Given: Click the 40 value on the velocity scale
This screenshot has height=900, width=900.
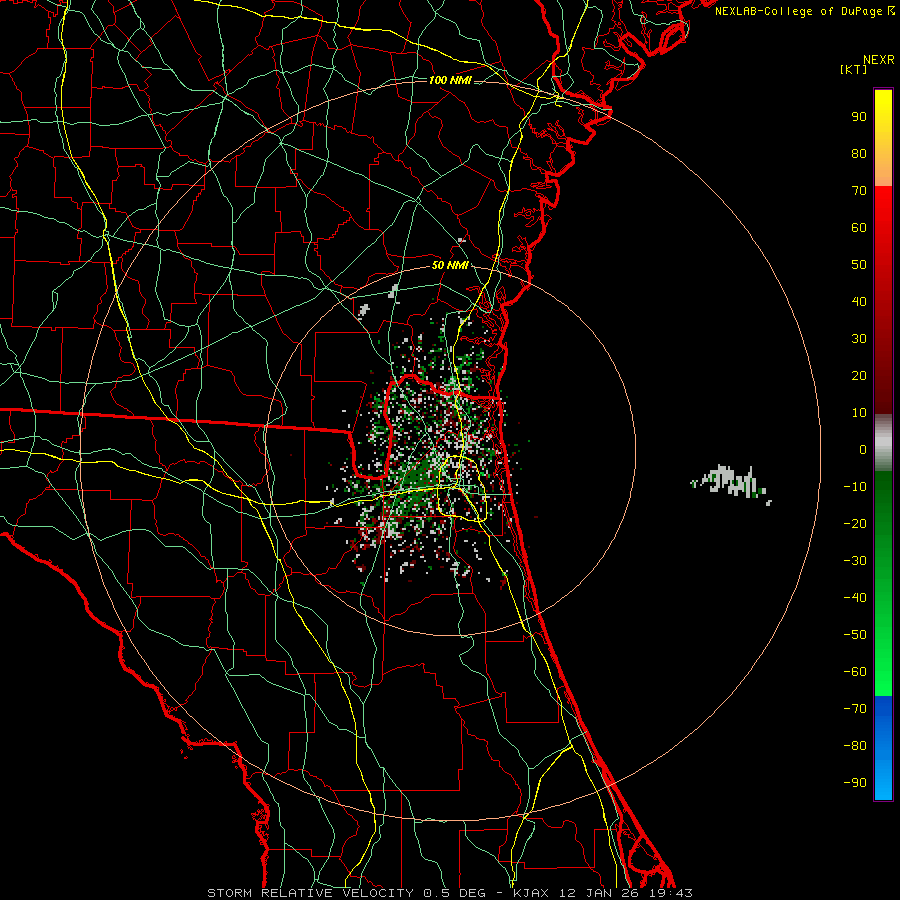Looking at the screenshot, I should (x=859, y=302).
